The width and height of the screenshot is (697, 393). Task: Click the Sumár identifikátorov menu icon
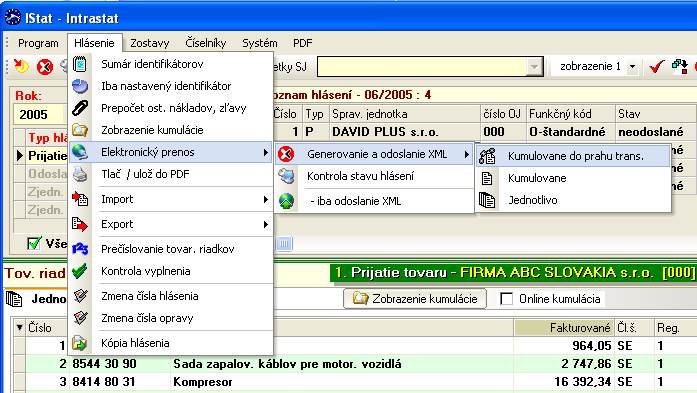click(x=80, y=64)
